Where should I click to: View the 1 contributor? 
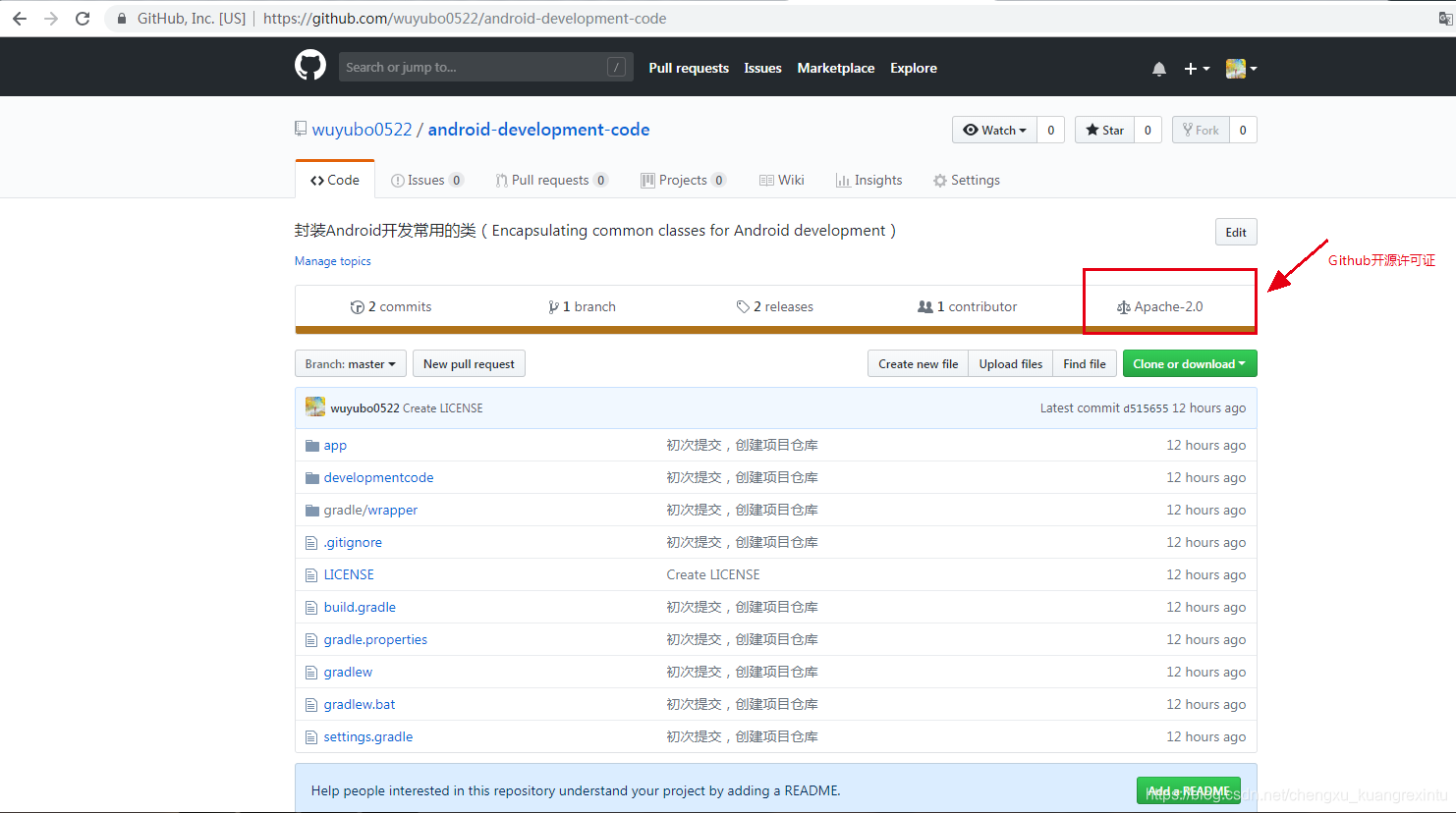pyautogui.click(x=968, y=306)
